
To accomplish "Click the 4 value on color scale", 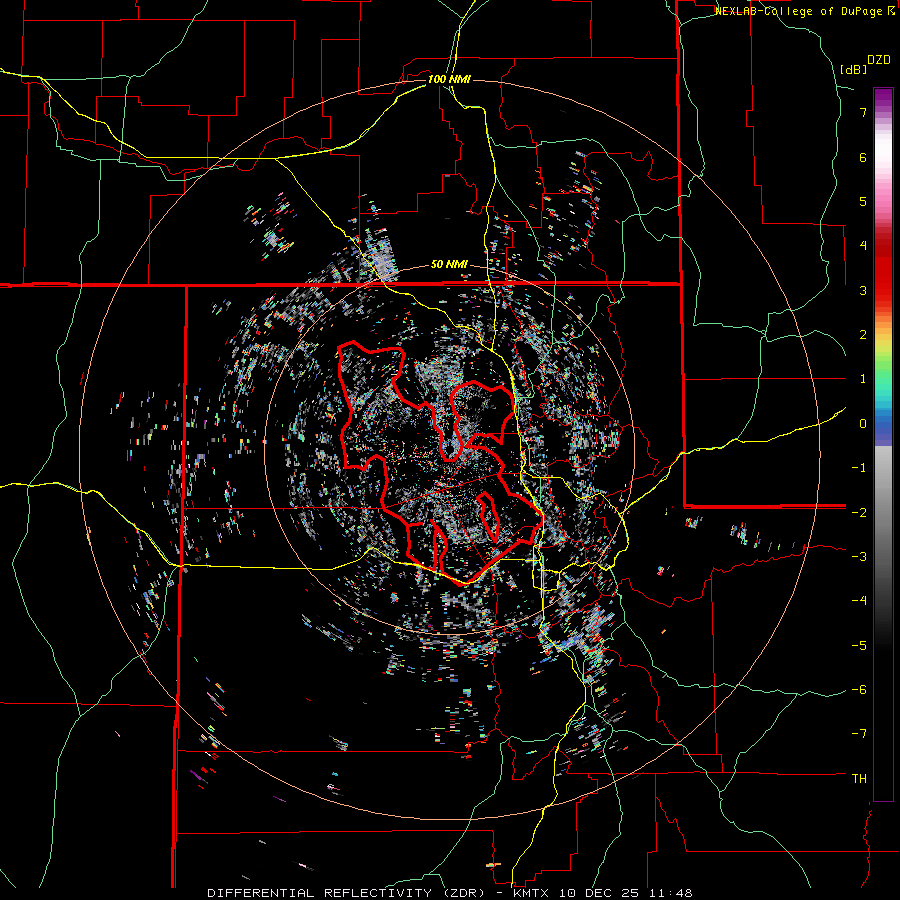I will [x=863, y=246].
